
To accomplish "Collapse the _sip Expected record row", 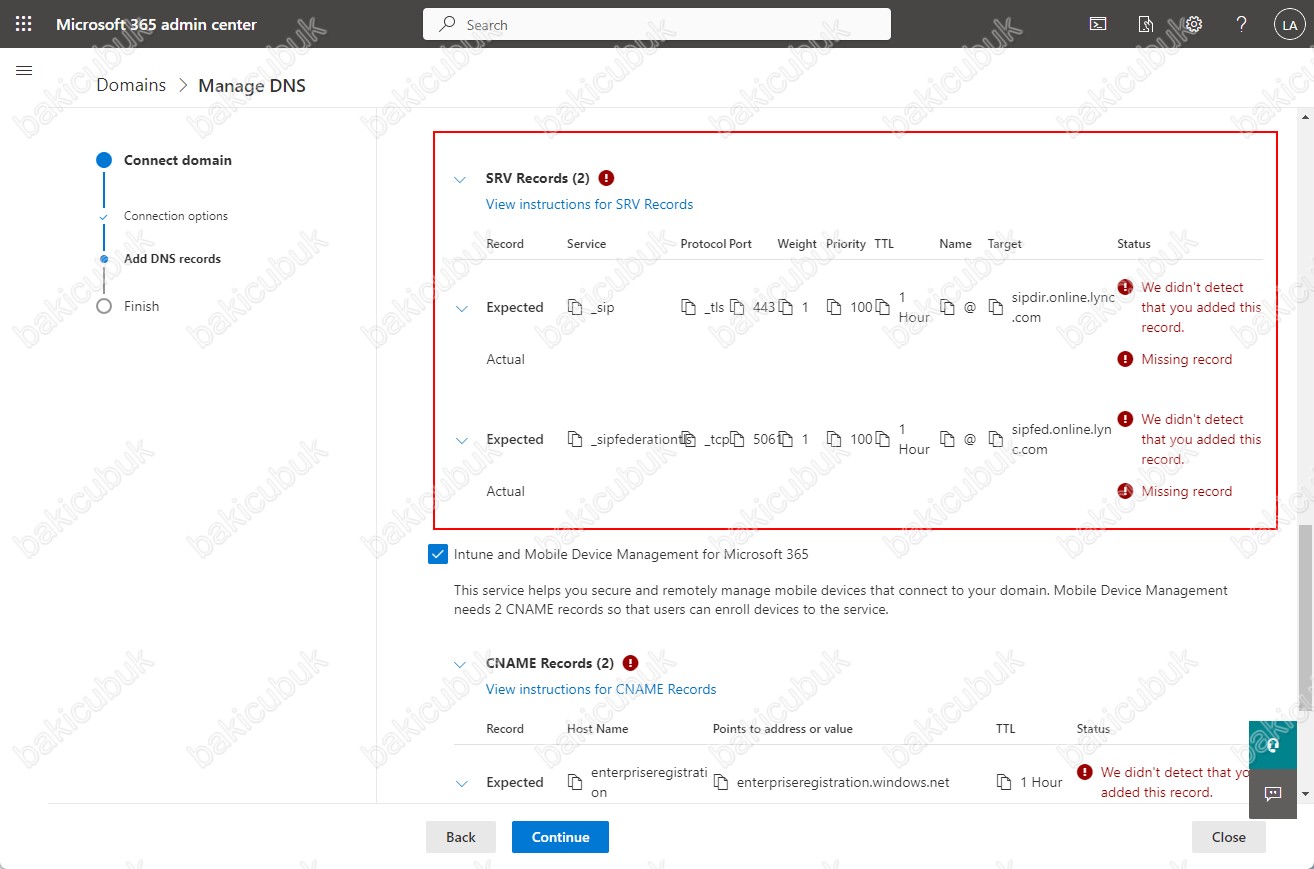I will [461, 308].
